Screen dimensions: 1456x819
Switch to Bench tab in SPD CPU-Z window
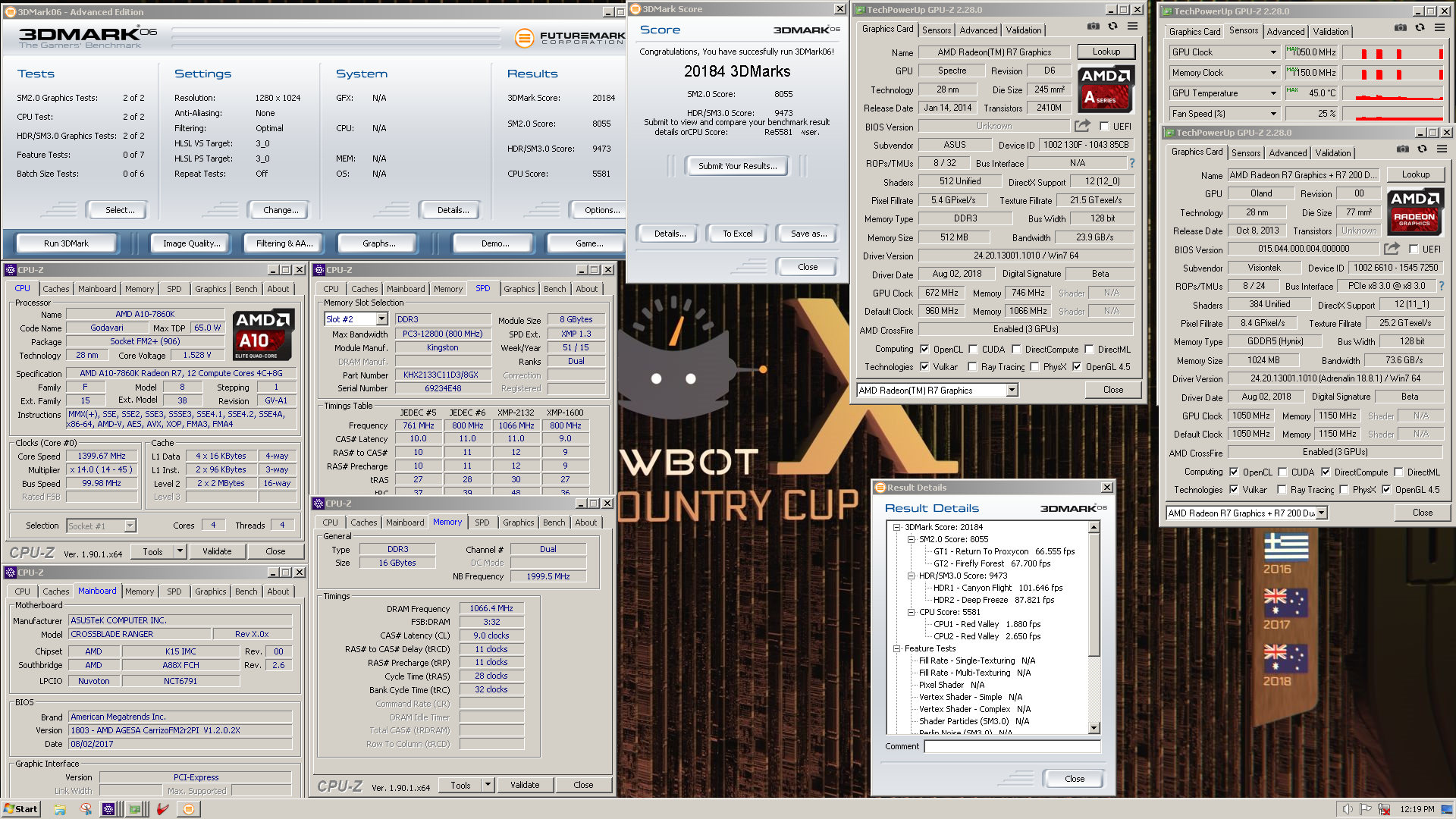(554, 289)
